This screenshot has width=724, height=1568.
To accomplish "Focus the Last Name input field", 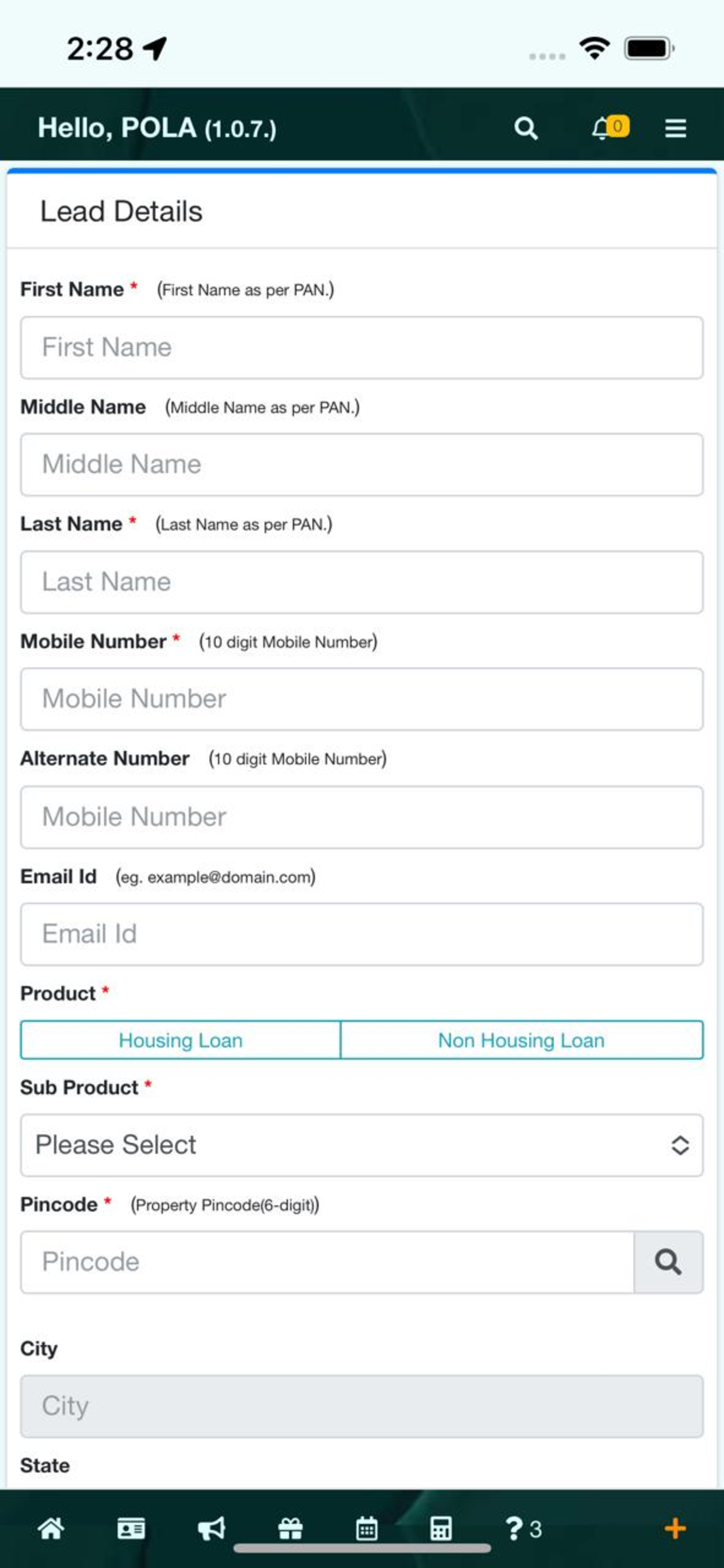I will click(362, 583).
